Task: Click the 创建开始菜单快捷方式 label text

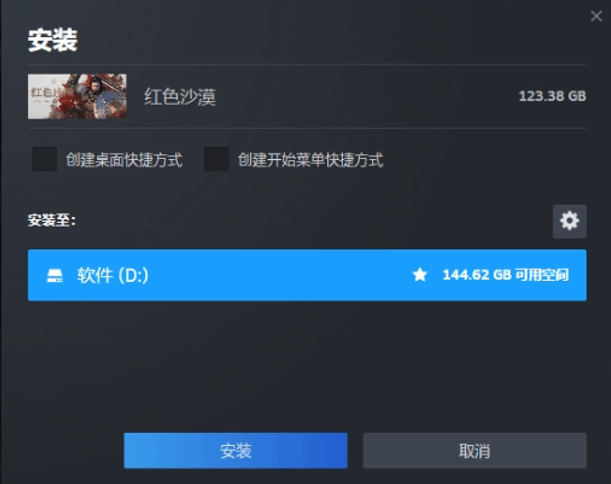Action: (311, 160)
